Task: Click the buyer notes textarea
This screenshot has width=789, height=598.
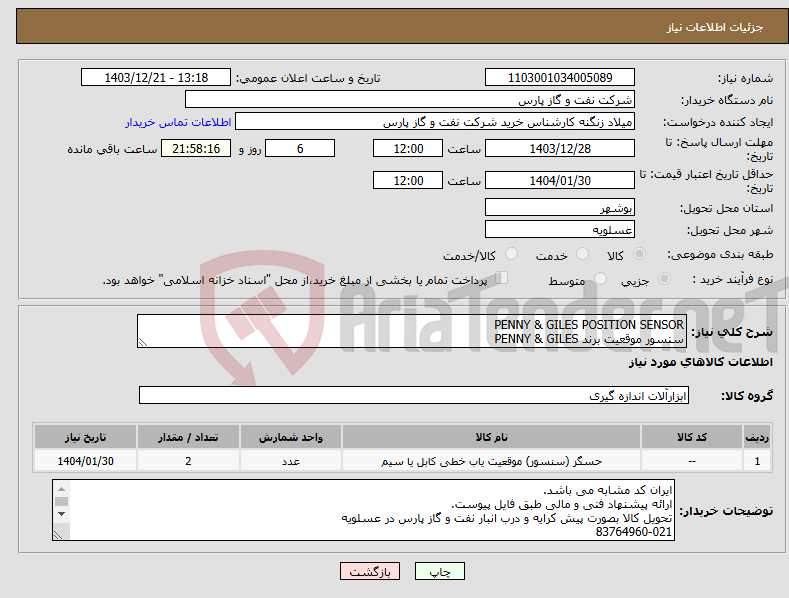Action: (x=363, y=510)
